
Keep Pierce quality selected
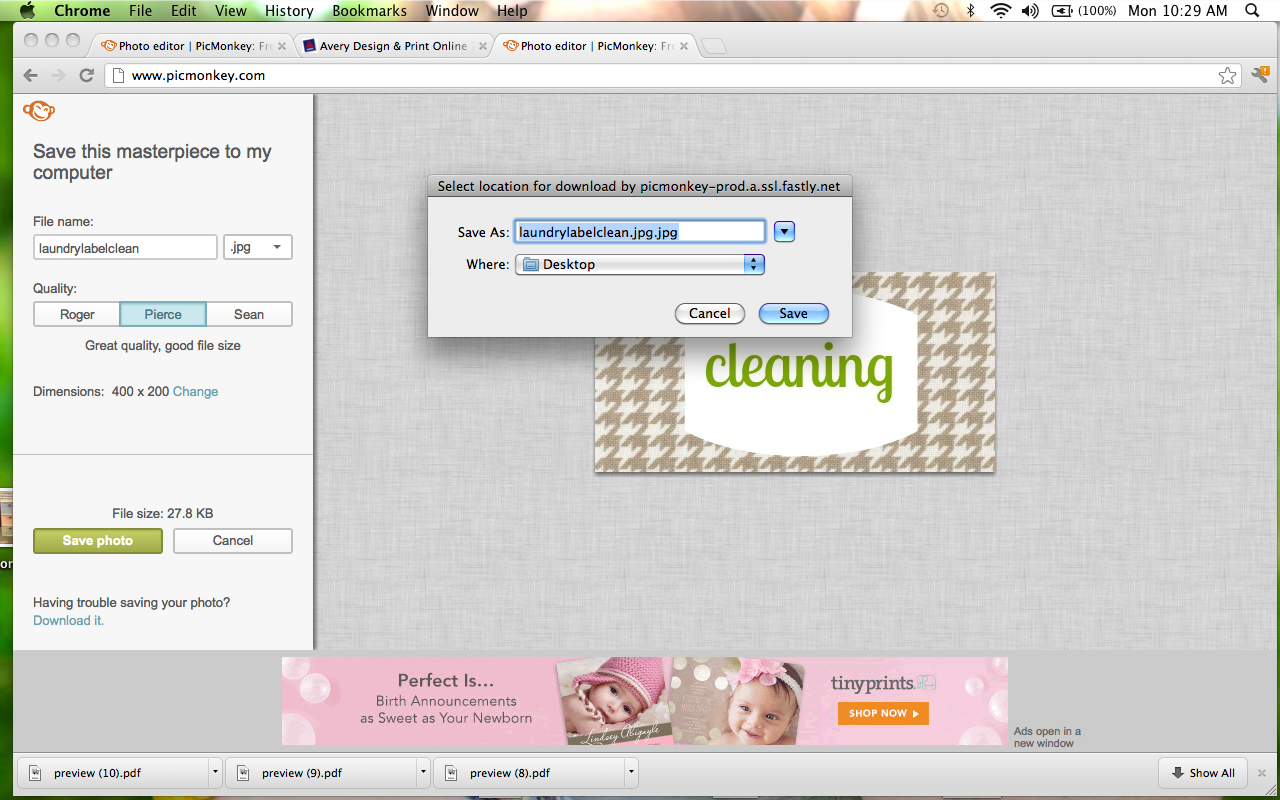tap(162, 313)
